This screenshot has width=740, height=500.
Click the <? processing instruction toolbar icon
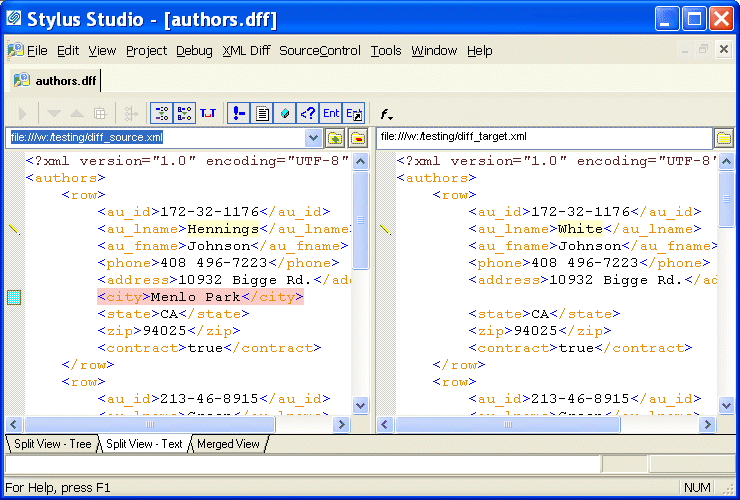click(309, 114)
